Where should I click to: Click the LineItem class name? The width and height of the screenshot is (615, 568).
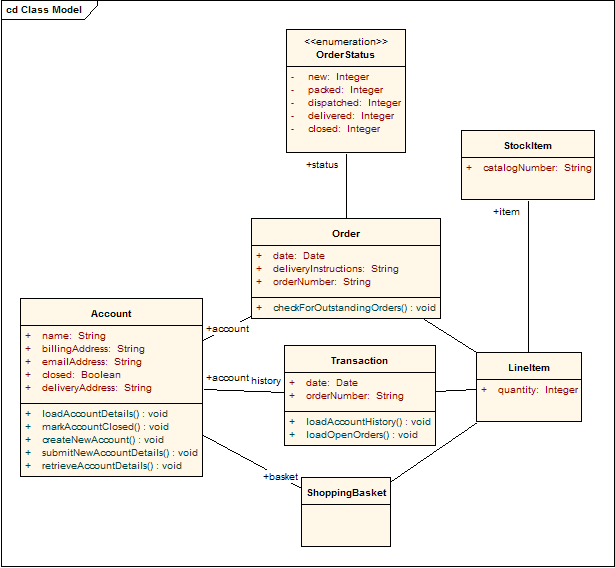[528, 367]
